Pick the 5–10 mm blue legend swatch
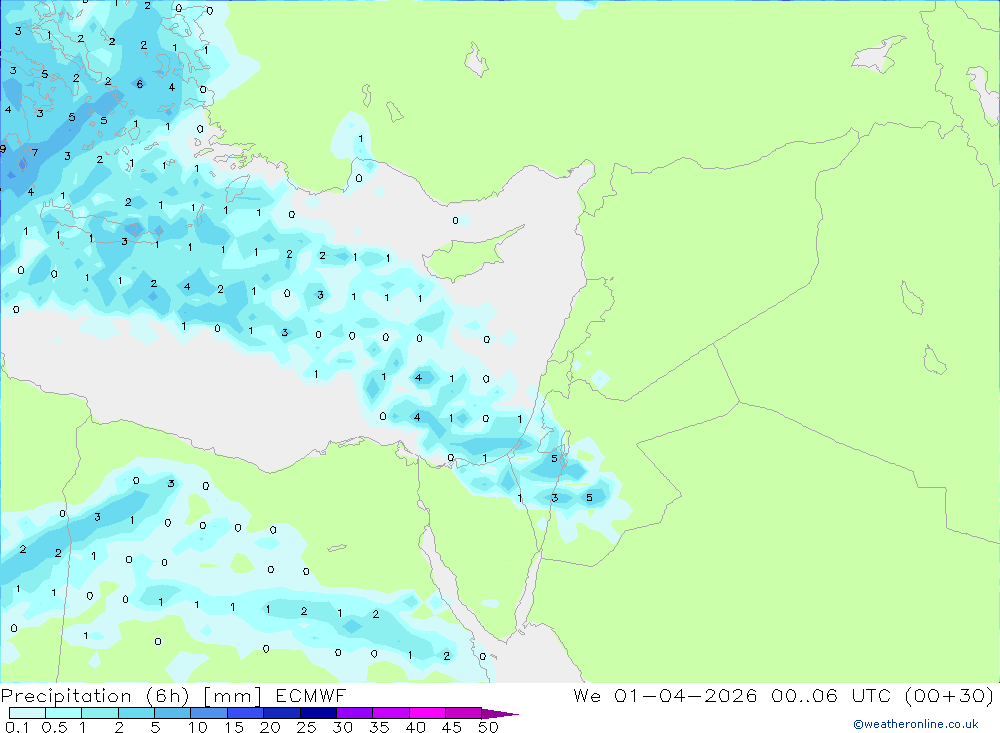This screenshot has width=1000, height=733. (x=172, y=713)
